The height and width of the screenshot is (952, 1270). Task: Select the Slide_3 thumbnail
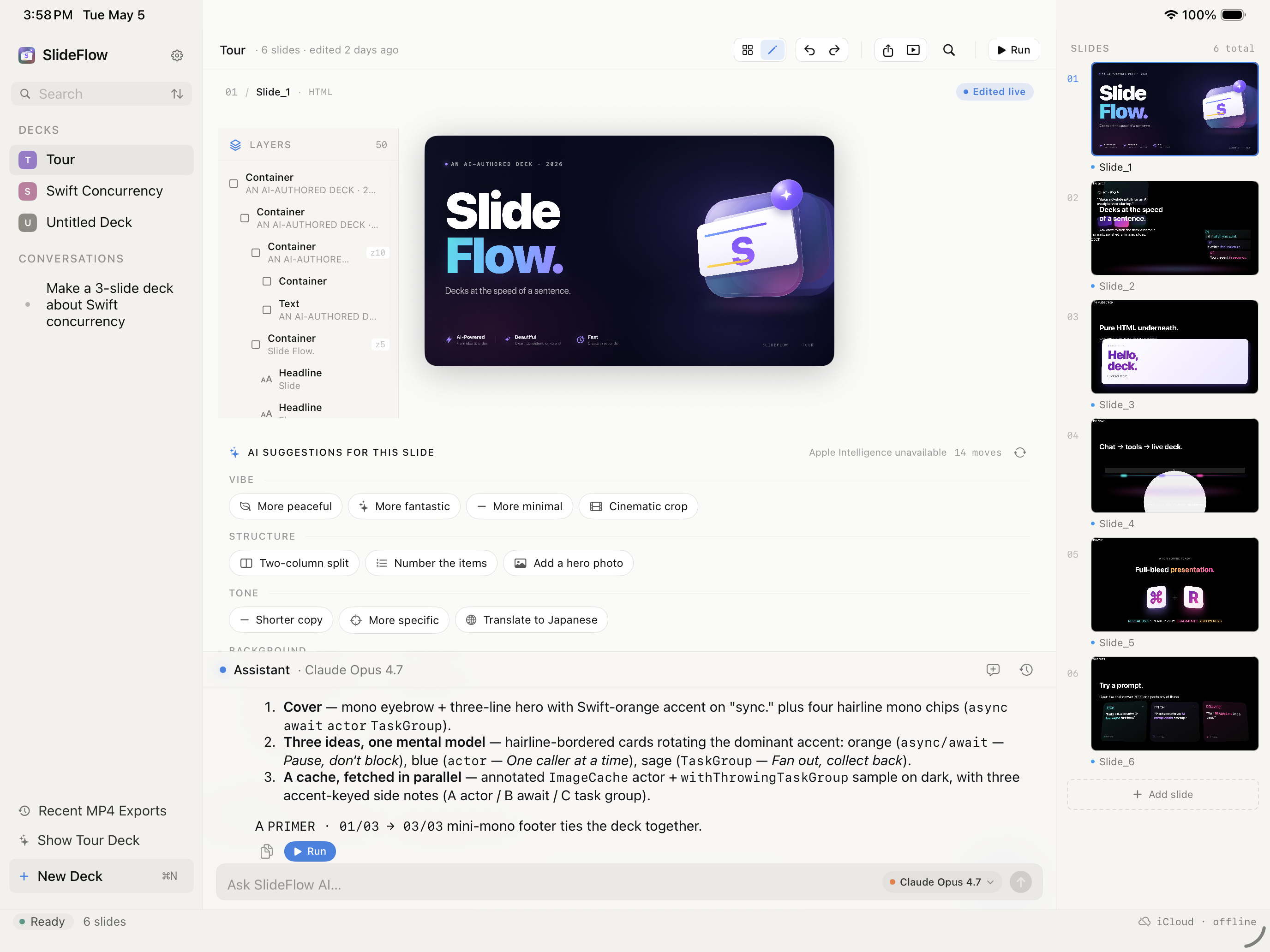click(1174, 346)
